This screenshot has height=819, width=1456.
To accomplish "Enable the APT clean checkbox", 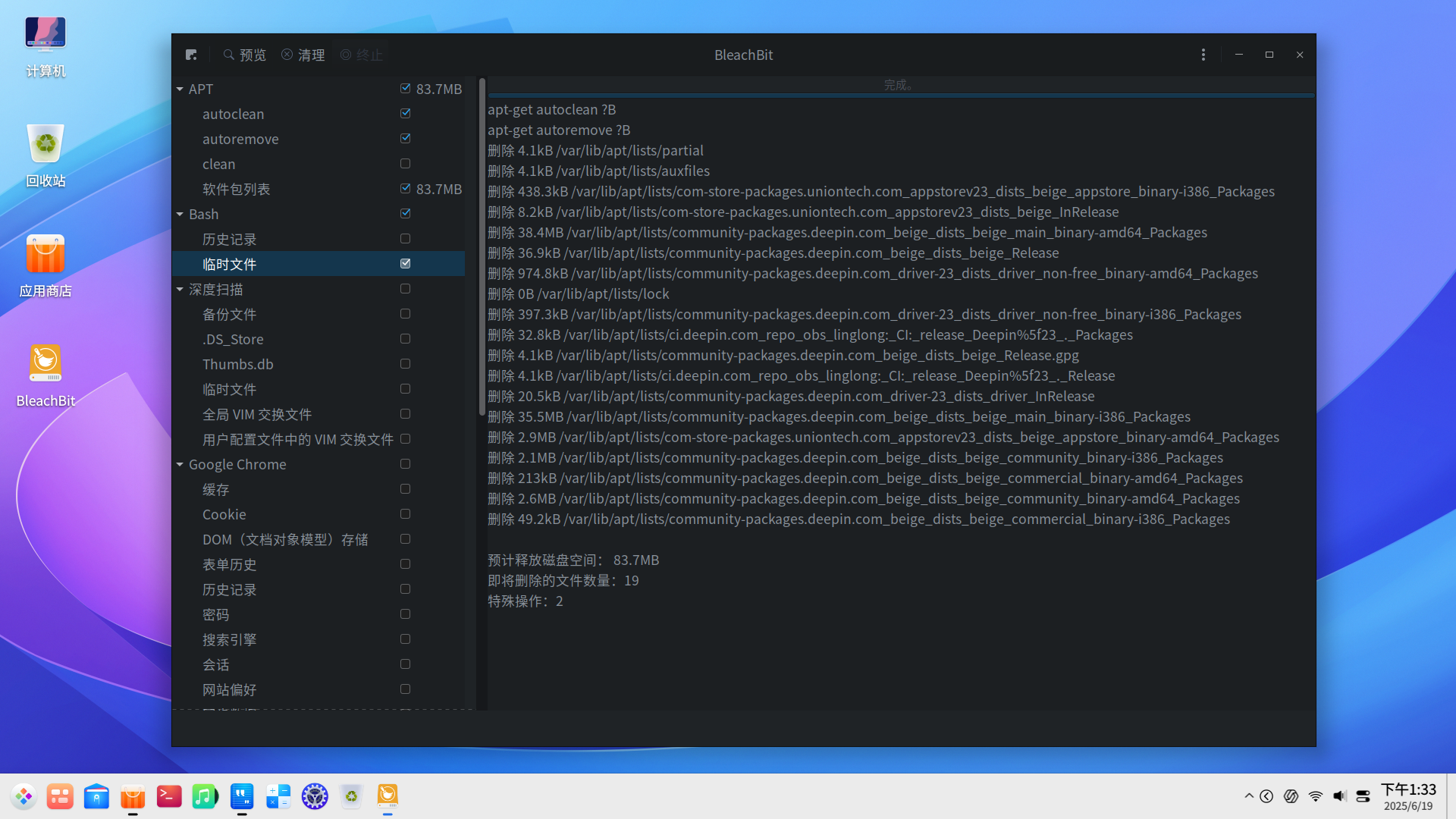I will pos(406,164).
